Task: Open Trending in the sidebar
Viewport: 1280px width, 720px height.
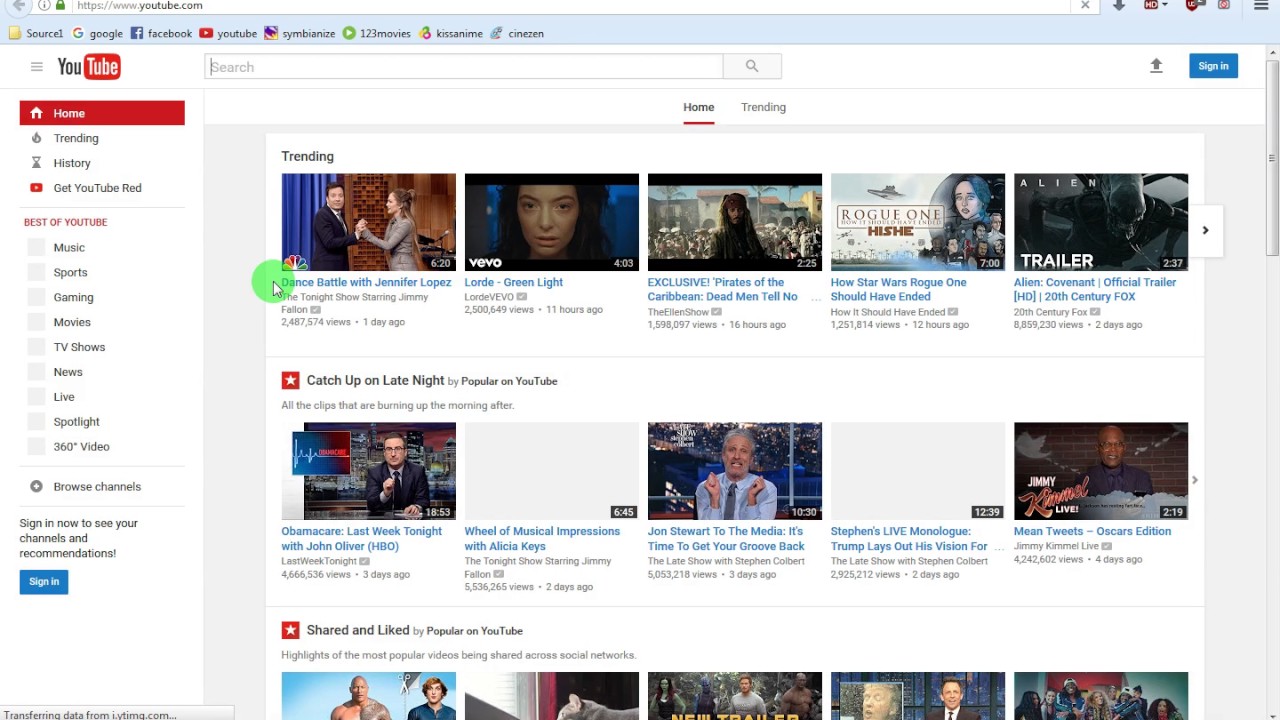Action: pyautogui.click(x=76, y=138)
